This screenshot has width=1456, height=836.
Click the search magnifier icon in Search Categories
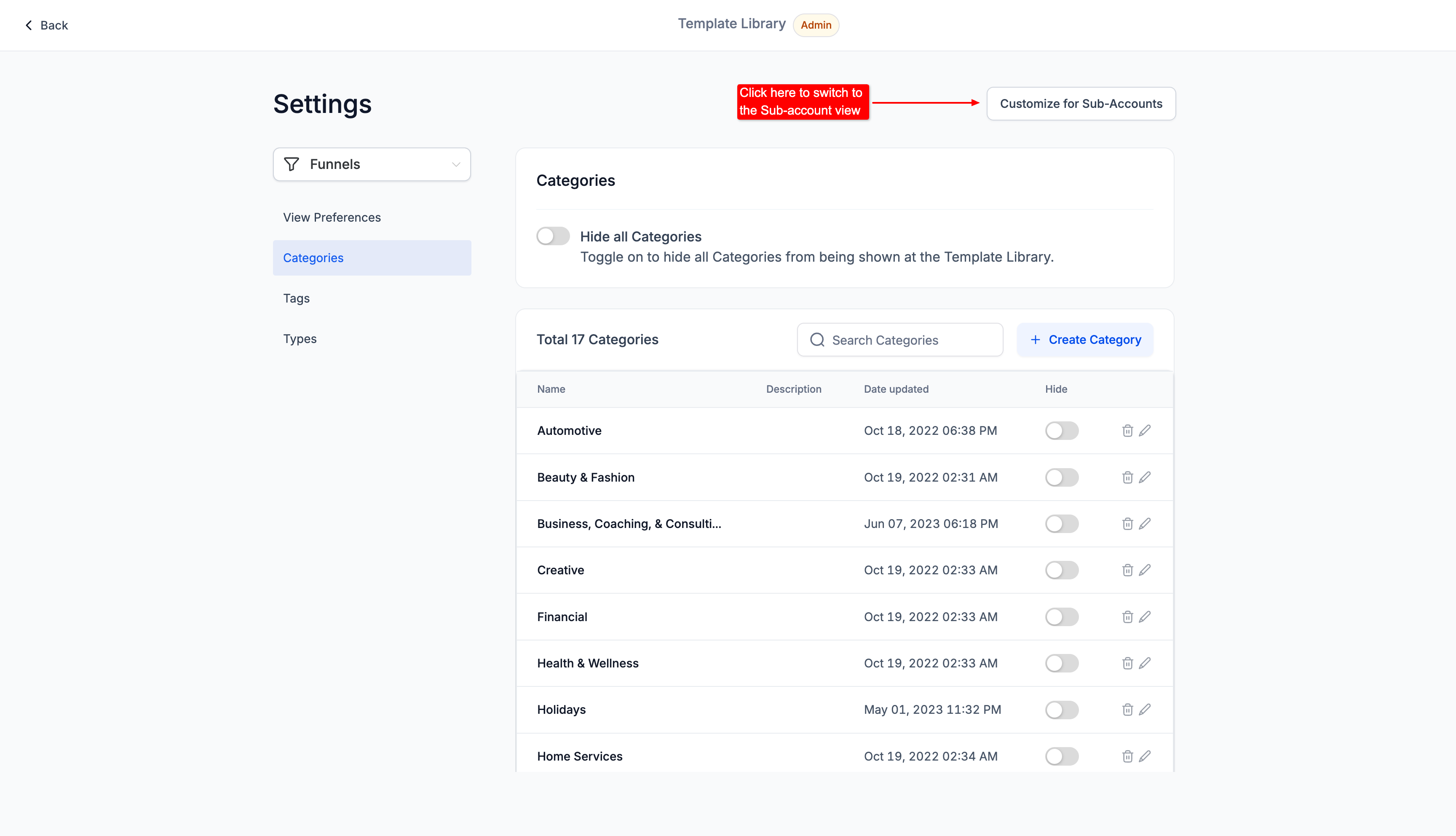click(x=816, y=340)
